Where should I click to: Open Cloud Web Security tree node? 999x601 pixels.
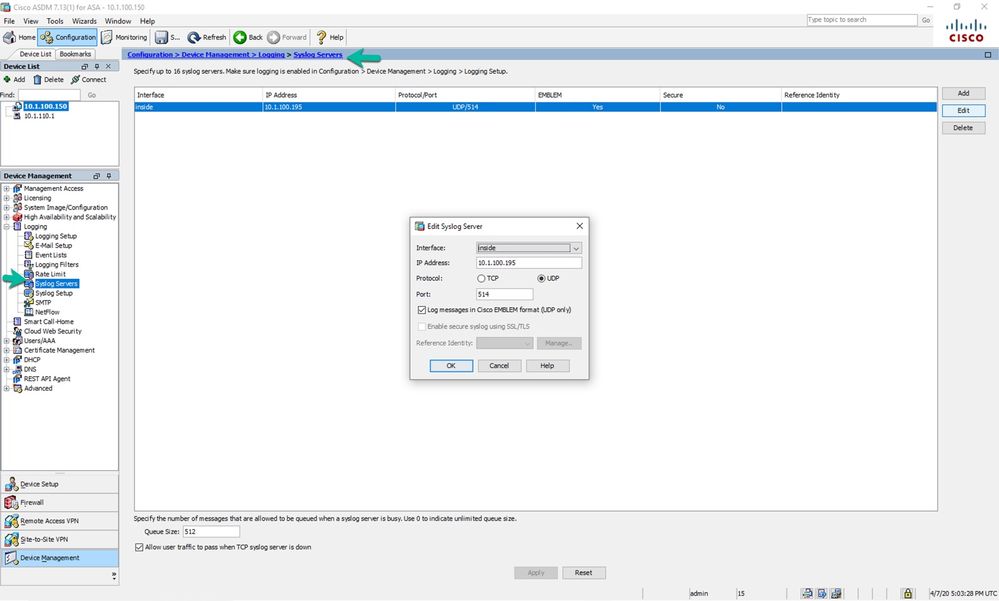point(53,332)
